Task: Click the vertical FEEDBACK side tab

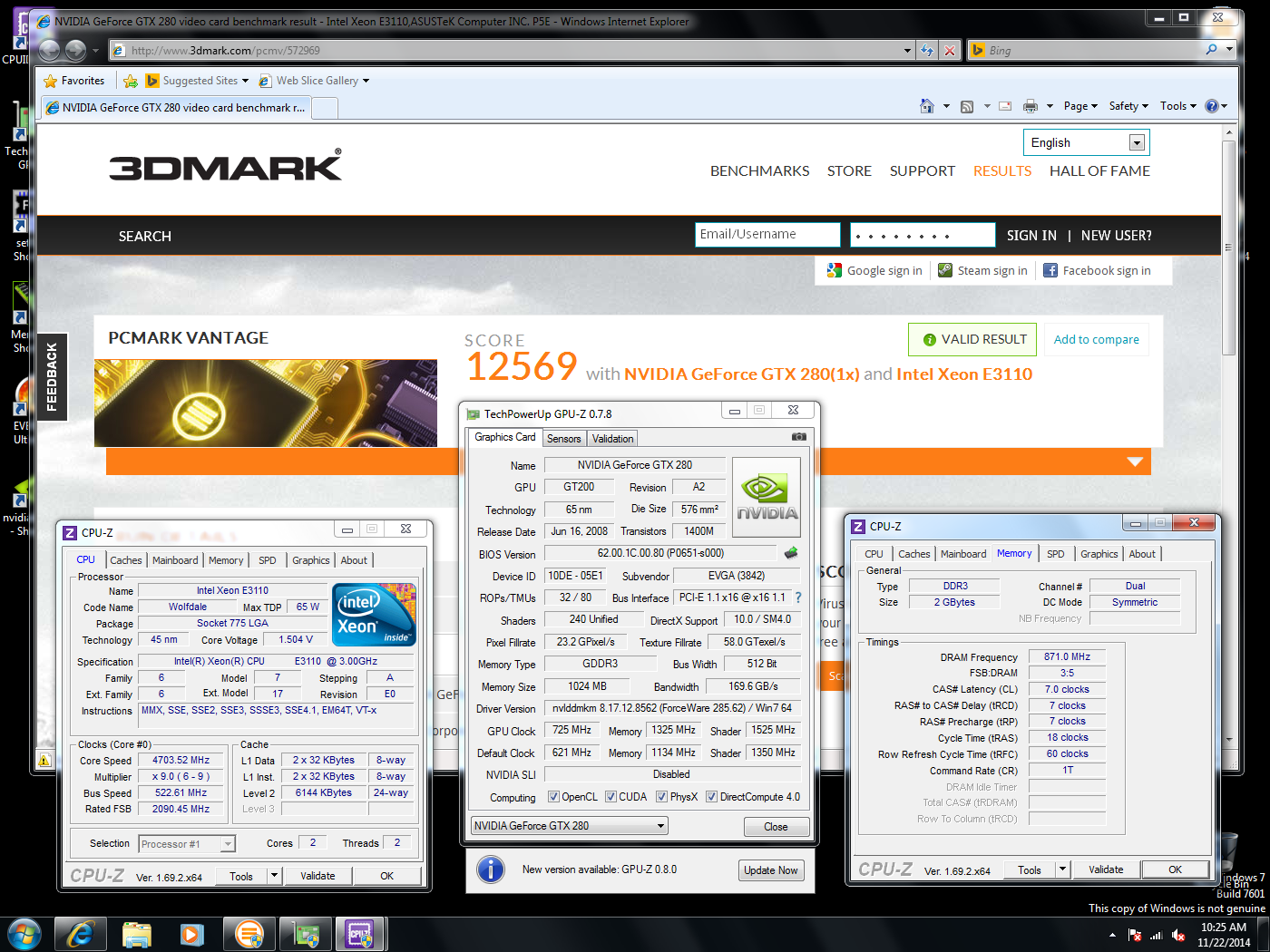Action: tap(52, 376)
